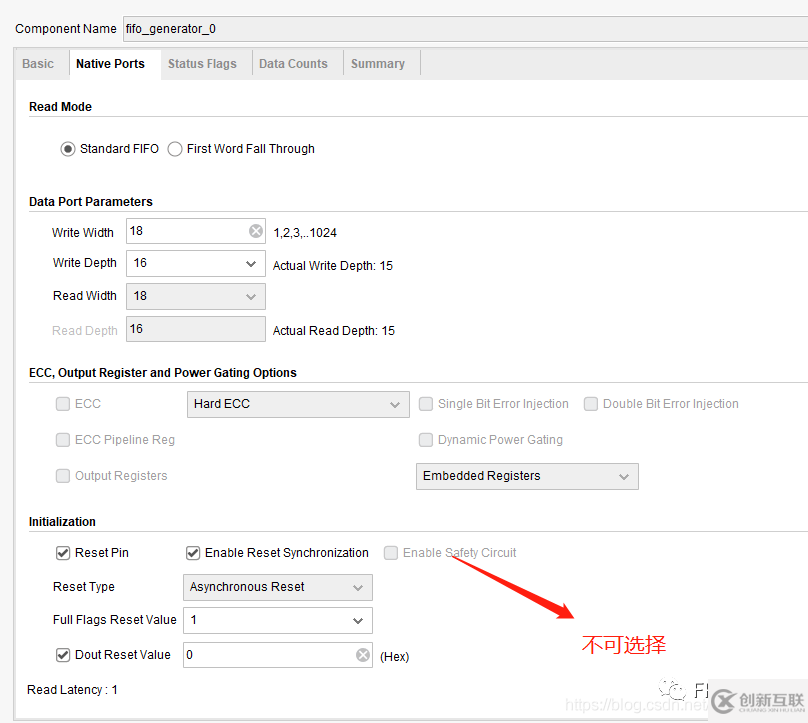Click the ECC, Output Register and Power Gating heading
Viewport: 808px width, 723px height.
163,373
